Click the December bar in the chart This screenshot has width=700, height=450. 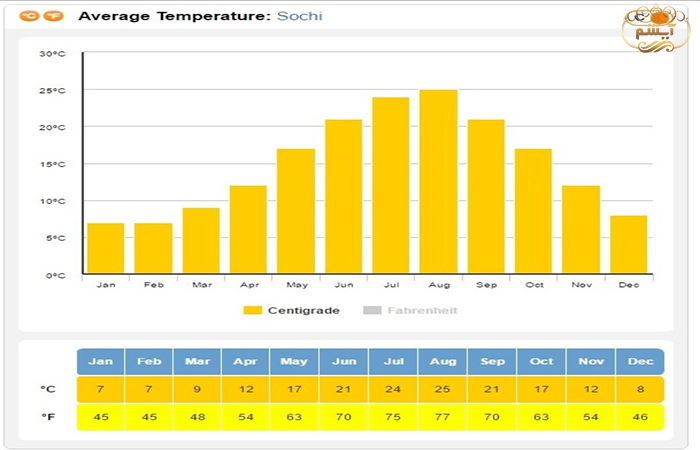click(x=629, y=244)
